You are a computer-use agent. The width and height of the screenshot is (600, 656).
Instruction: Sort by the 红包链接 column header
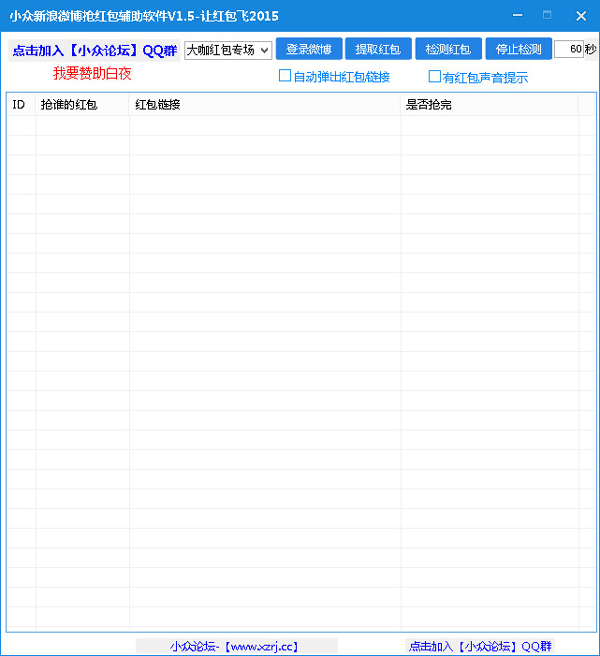(x=264, y=104)
